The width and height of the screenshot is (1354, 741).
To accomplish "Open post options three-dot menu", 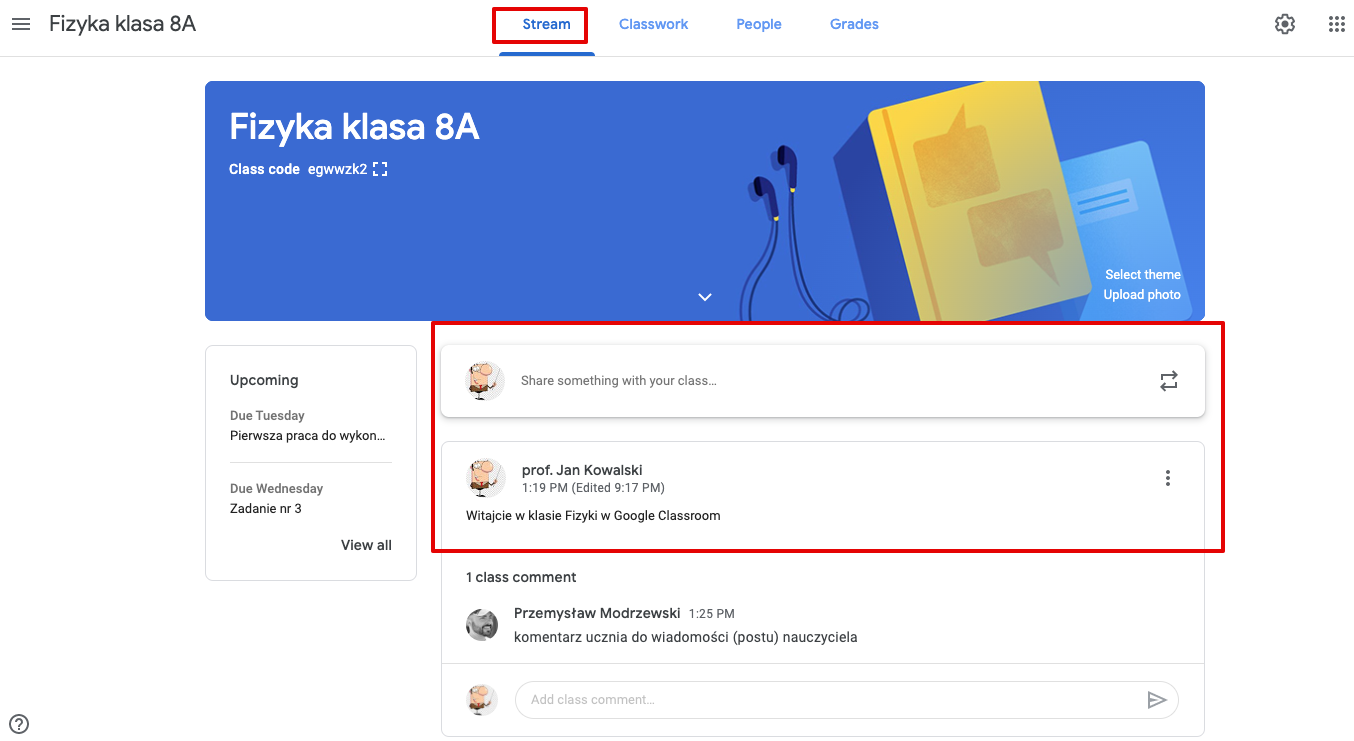I will [x=1167, y=478].
